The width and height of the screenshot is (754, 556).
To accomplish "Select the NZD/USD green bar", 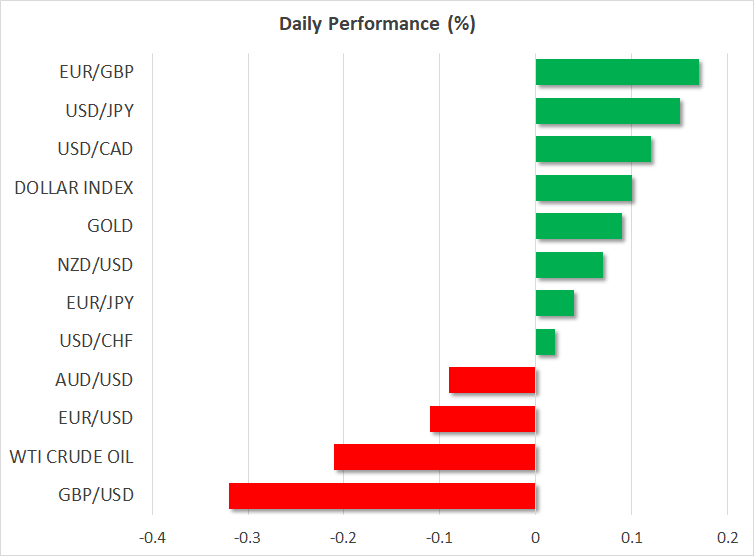I will pyautogui.click(x=569, y=265).
